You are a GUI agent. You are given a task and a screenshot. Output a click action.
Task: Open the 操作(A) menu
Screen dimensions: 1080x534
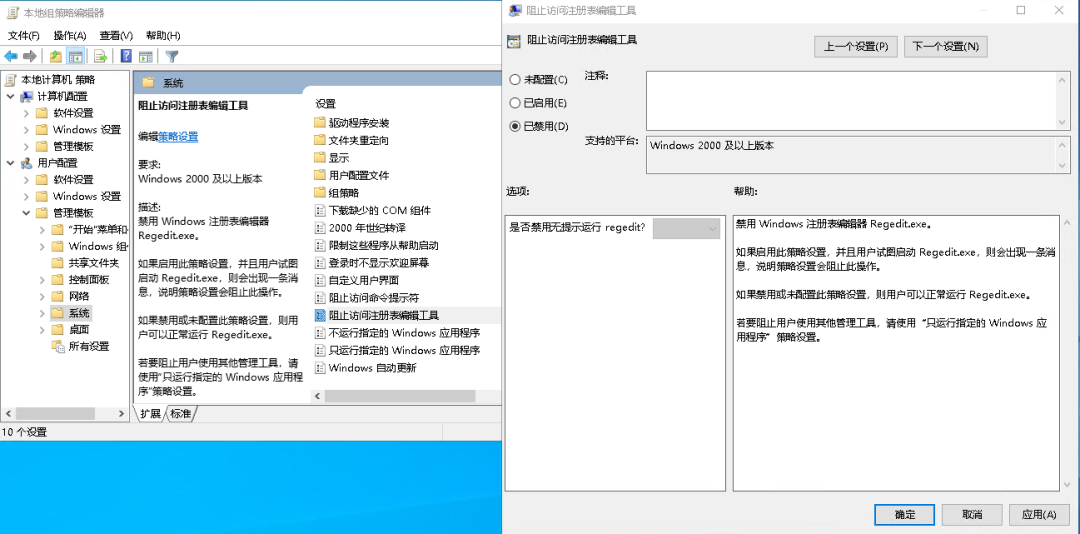(x=70, y=35)
